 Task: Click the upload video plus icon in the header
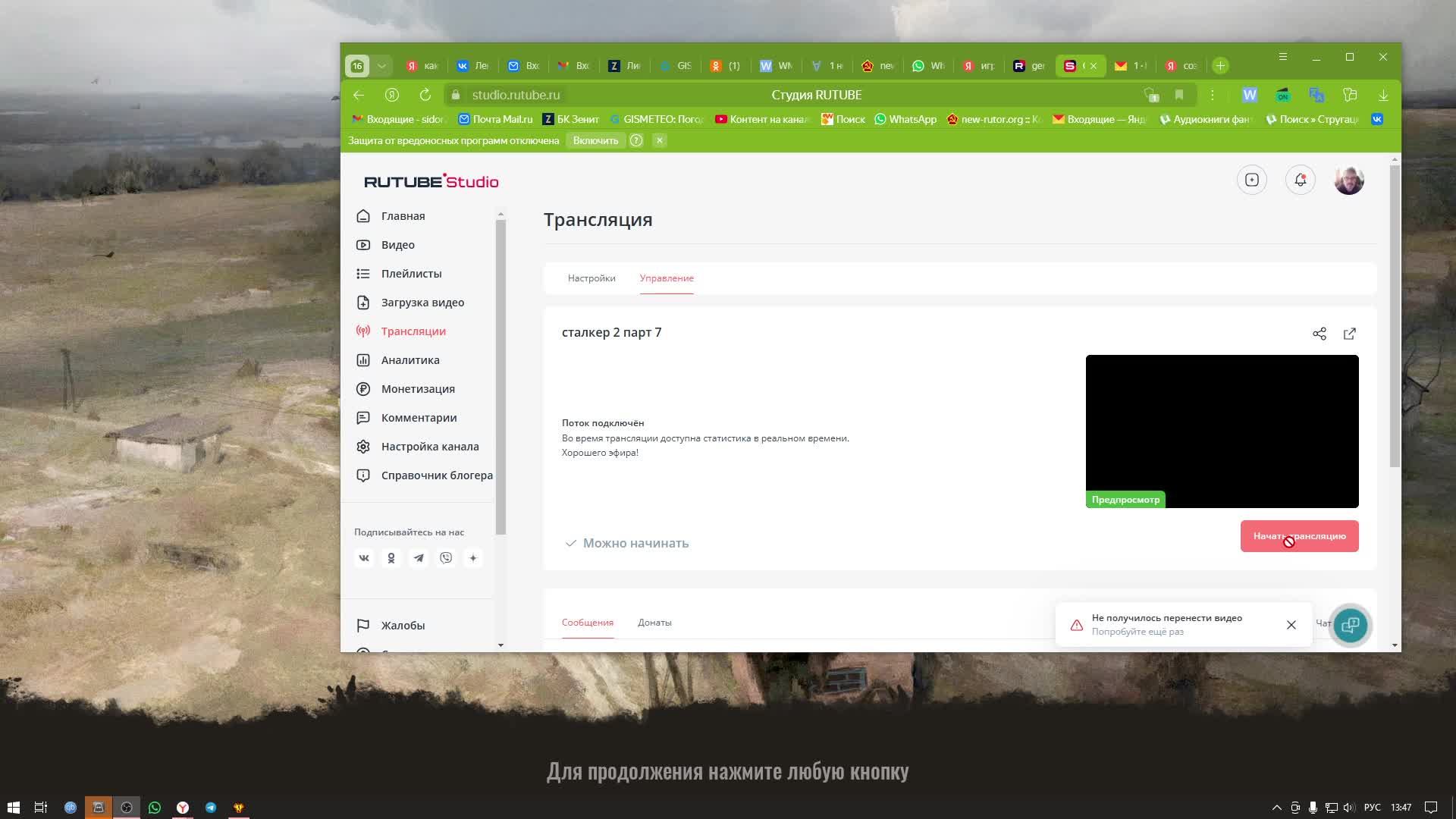click(x=1251, y=180)
